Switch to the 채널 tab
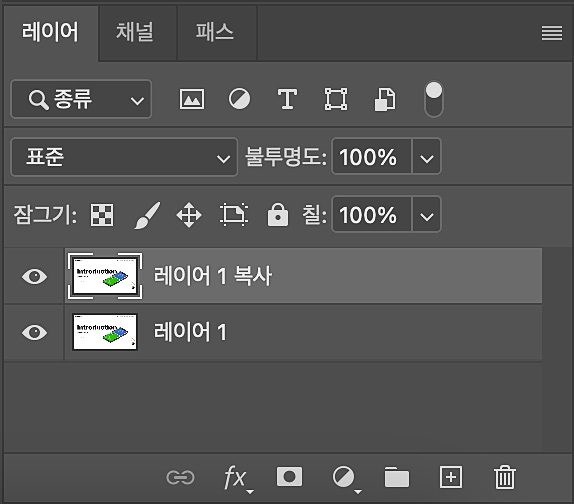The width and height of the screenshot is (574, 504). (x=135, y=32)
